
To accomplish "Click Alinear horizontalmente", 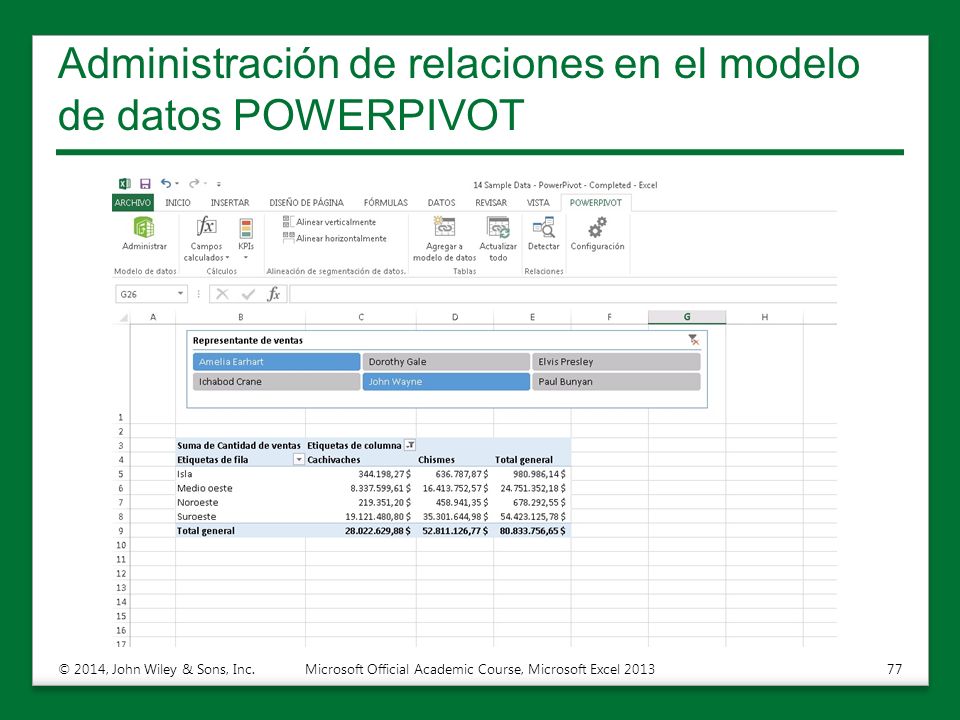I will 334,238.
